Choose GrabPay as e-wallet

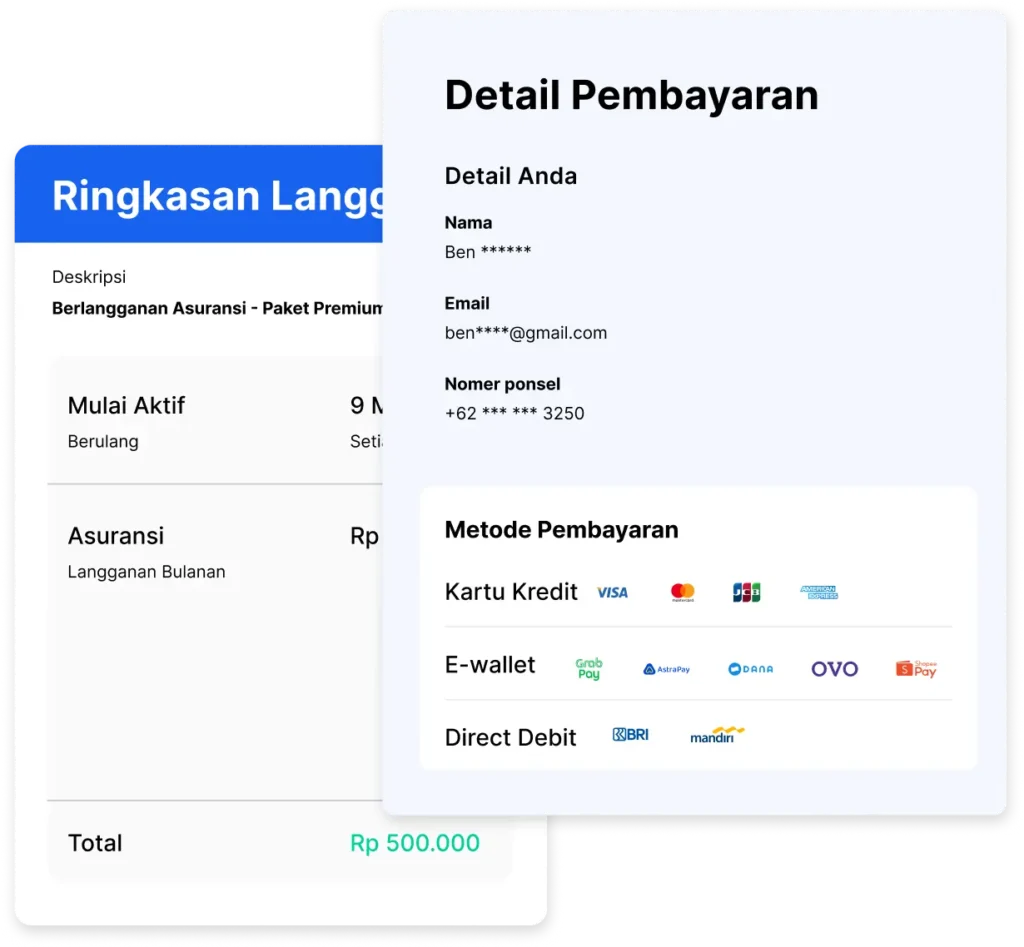click(589, 668)
